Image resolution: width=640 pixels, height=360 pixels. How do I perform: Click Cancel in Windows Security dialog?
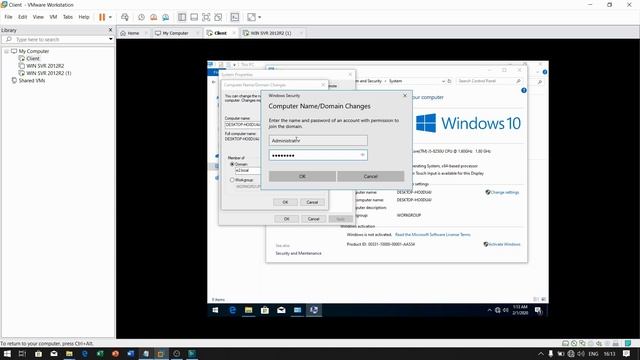pos(371,176)
